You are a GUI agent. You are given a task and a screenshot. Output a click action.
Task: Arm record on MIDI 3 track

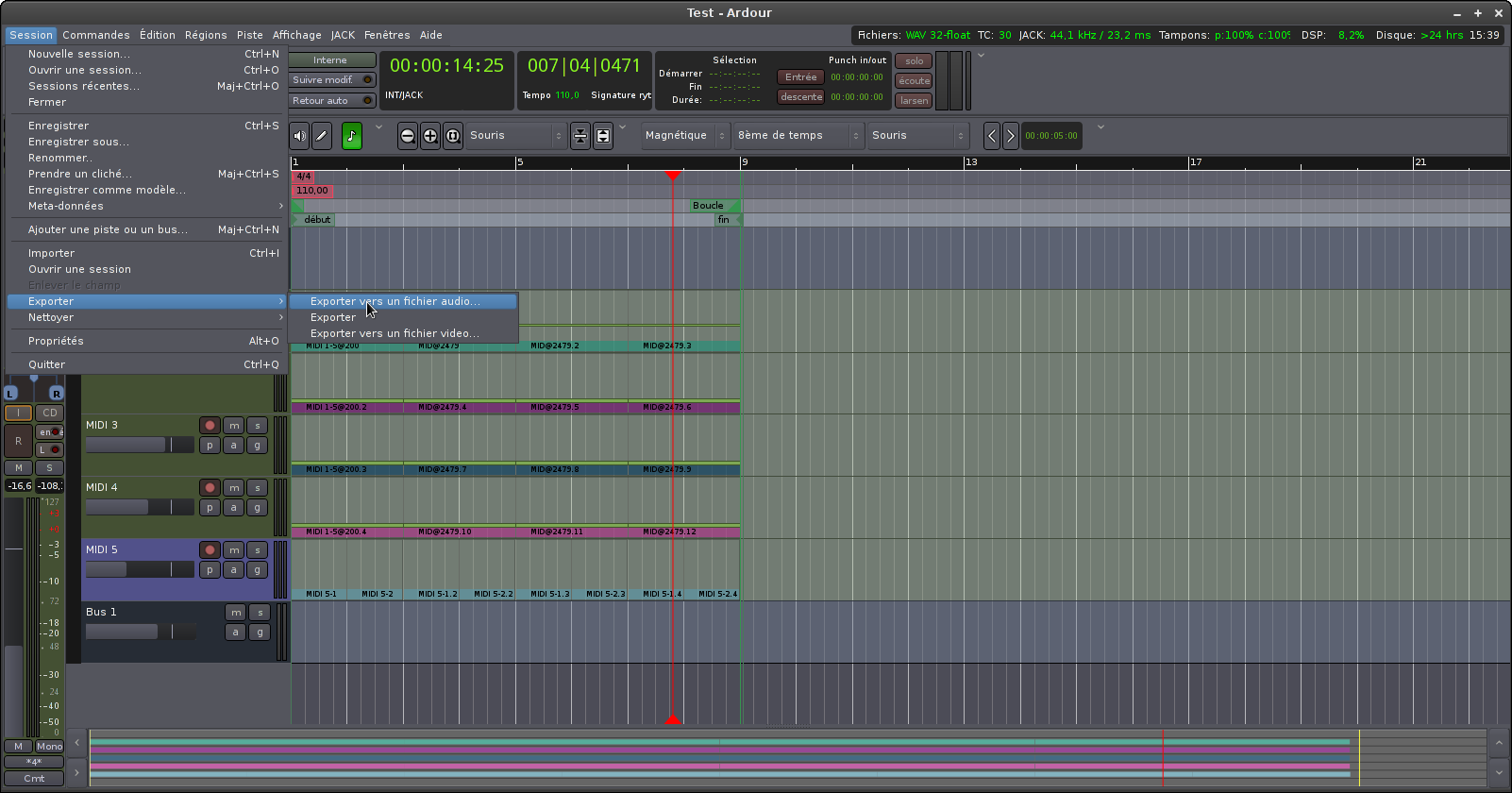tap(210, 426)
